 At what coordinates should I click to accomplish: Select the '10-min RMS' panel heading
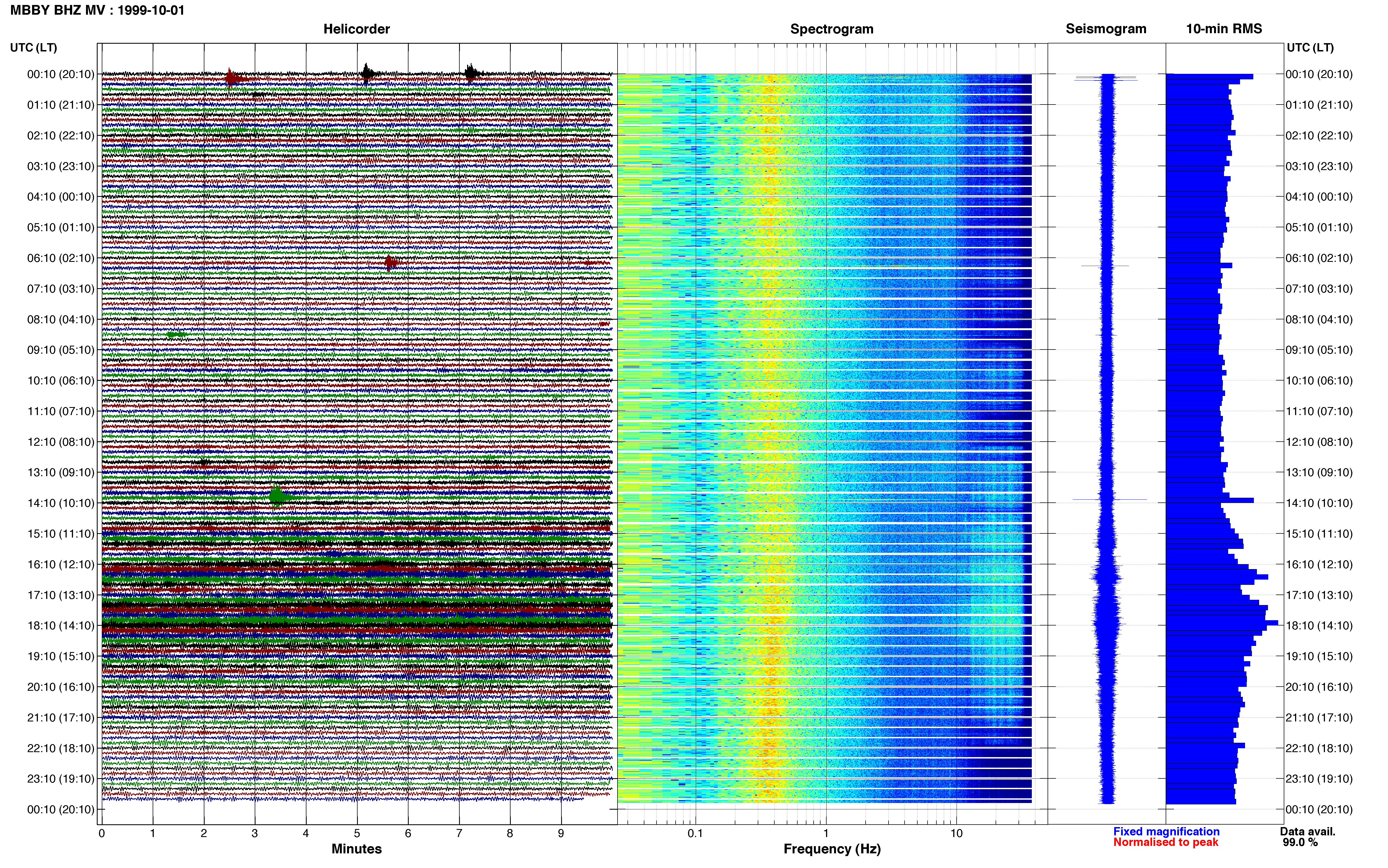pos(1224,29)
